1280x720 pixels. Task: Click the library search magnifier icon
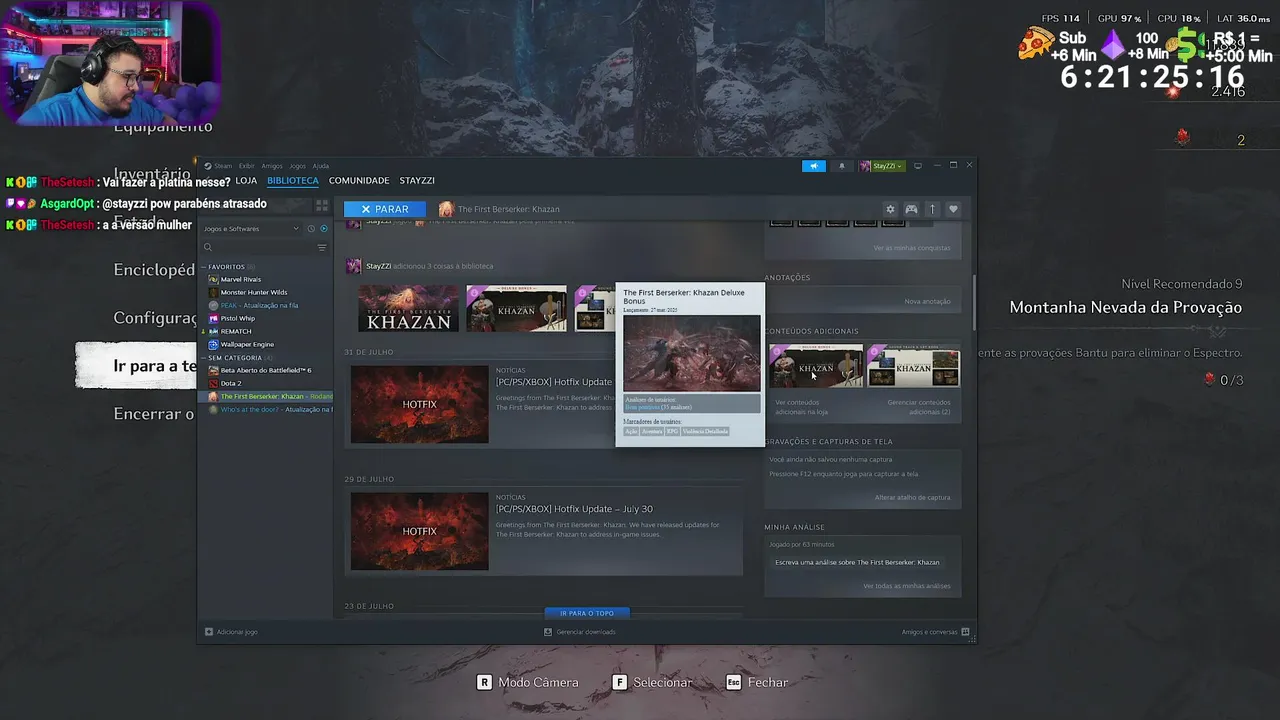[x=208, y=247]
